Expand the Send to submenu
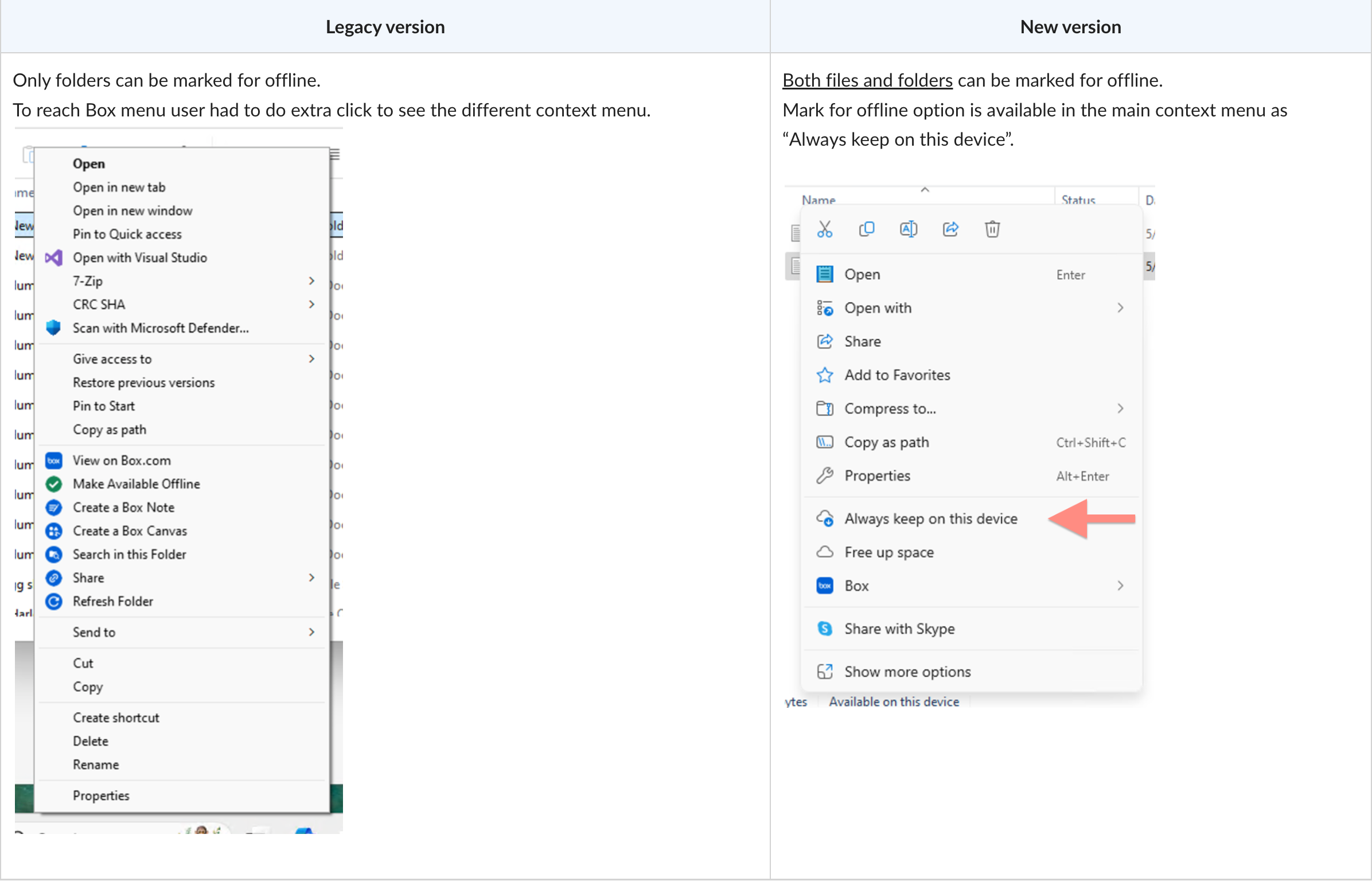Viewport: 1372px width, 881px height. 311,632
